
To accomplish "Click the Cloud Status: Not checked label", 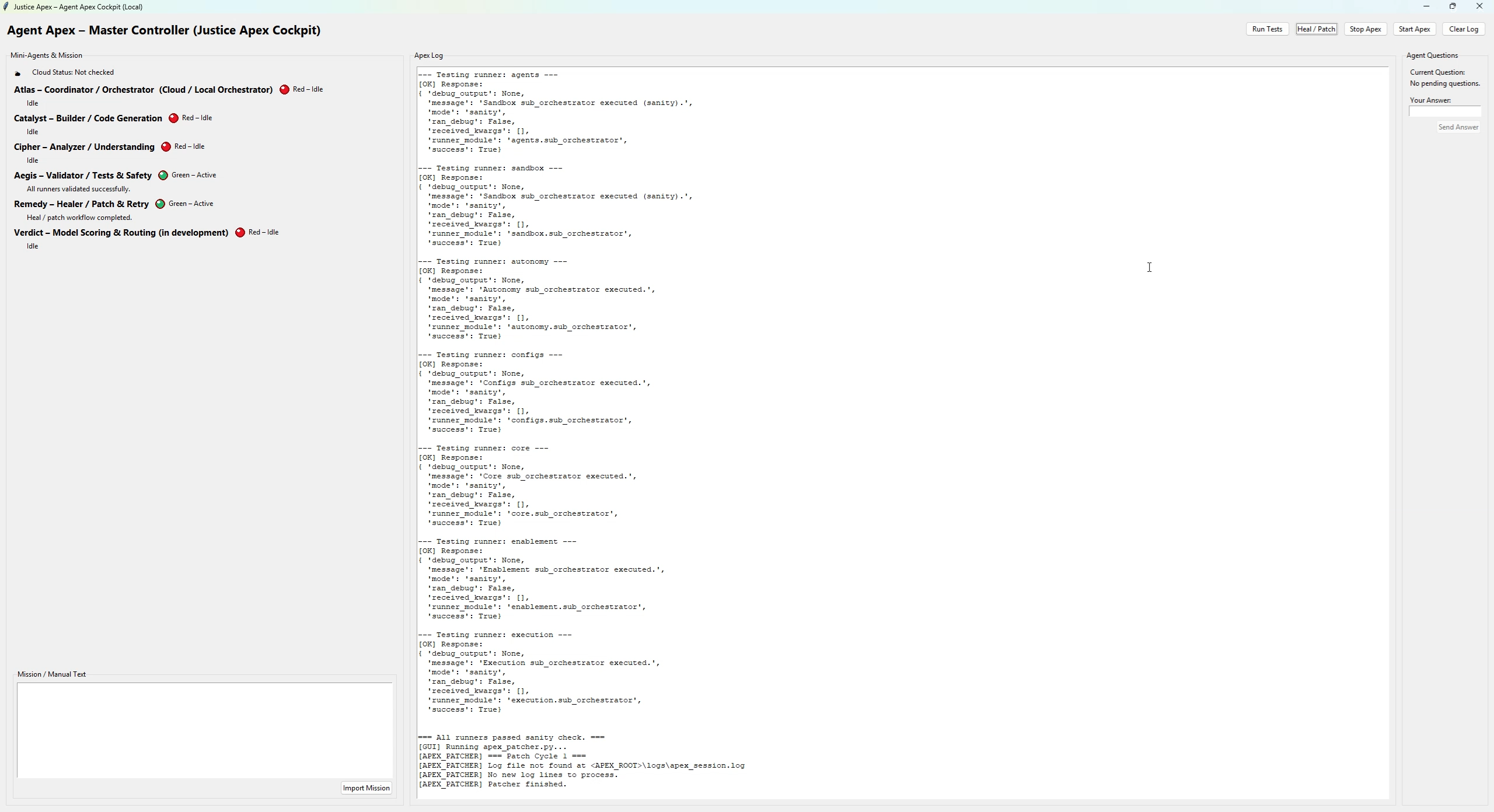I will point(74,72).
